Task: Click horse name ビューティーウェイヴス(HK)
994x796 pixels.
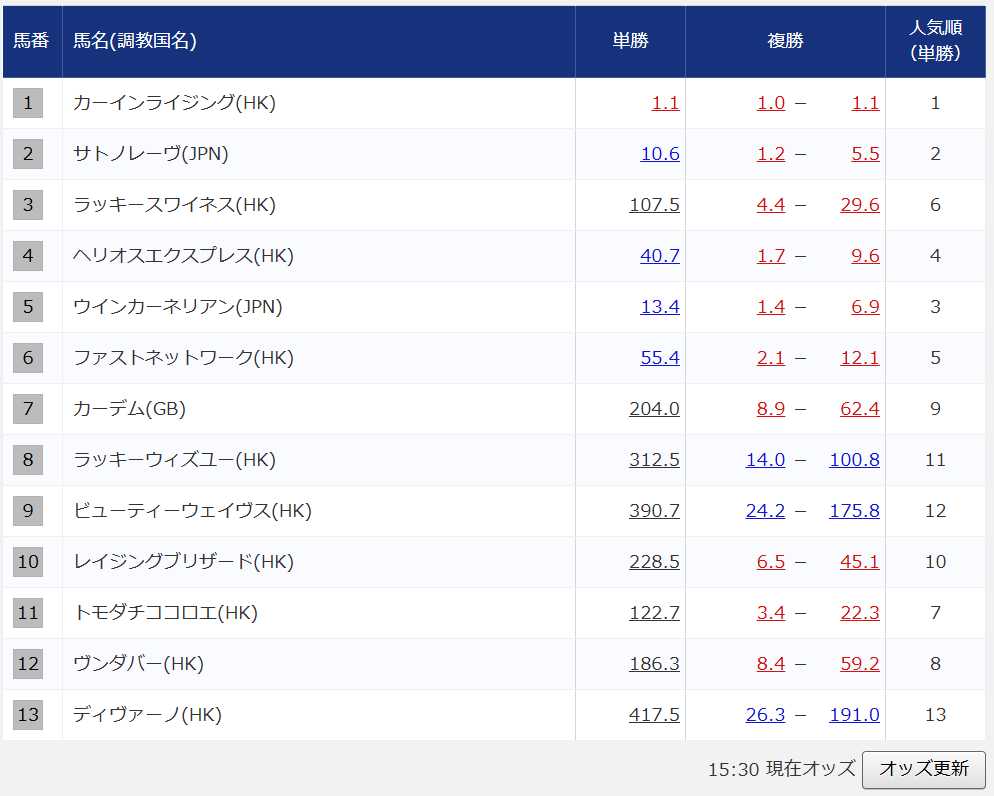Action: click(x=192, y=511)
